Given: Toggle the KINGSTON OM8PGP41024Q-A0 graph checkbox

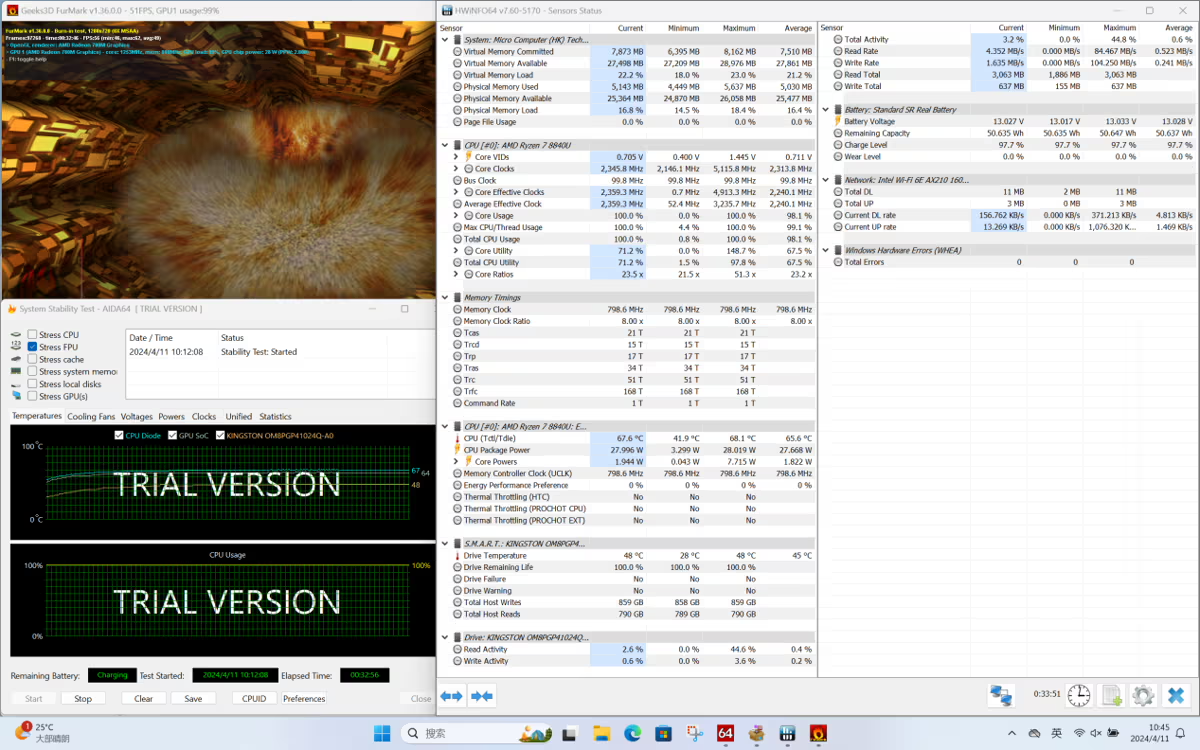Looking at the screenshot, I should click(x=221, y=435).
